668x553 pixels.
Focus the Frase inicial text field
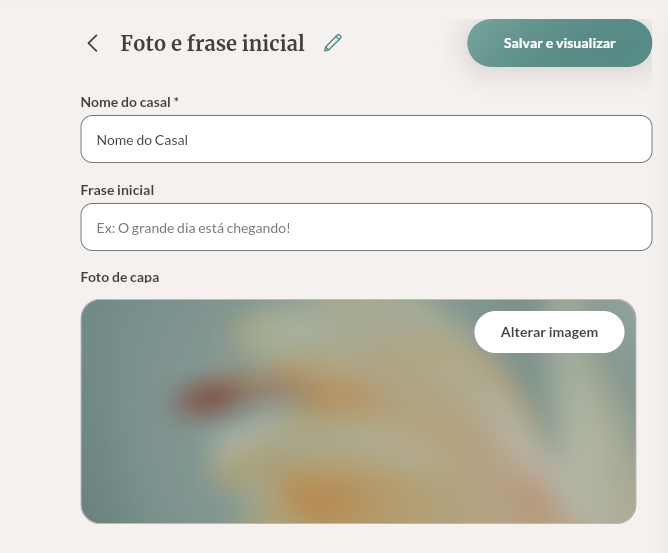pyautogui.click(x=366, y=228)
